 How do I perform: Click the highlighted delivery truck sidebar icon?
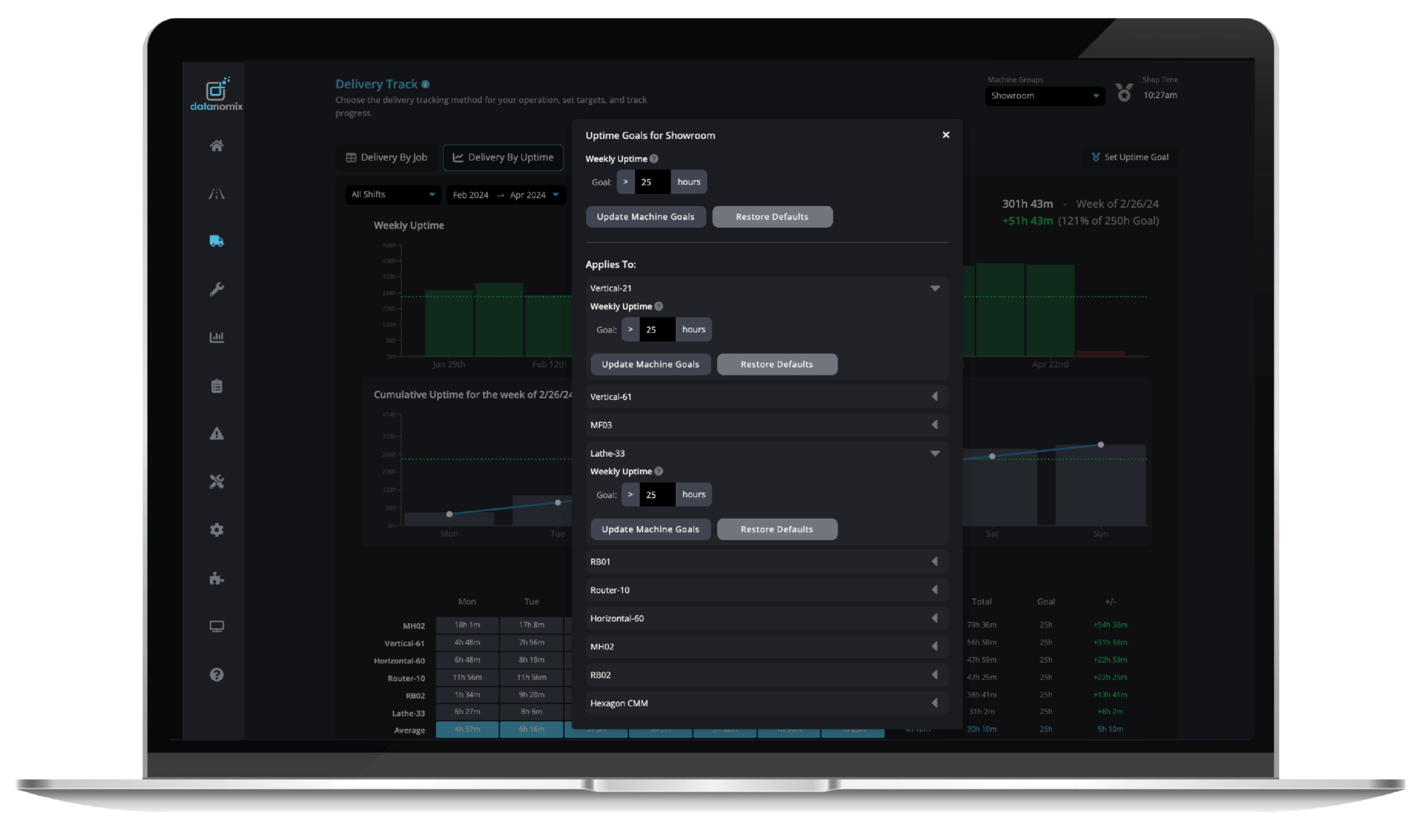216,241
